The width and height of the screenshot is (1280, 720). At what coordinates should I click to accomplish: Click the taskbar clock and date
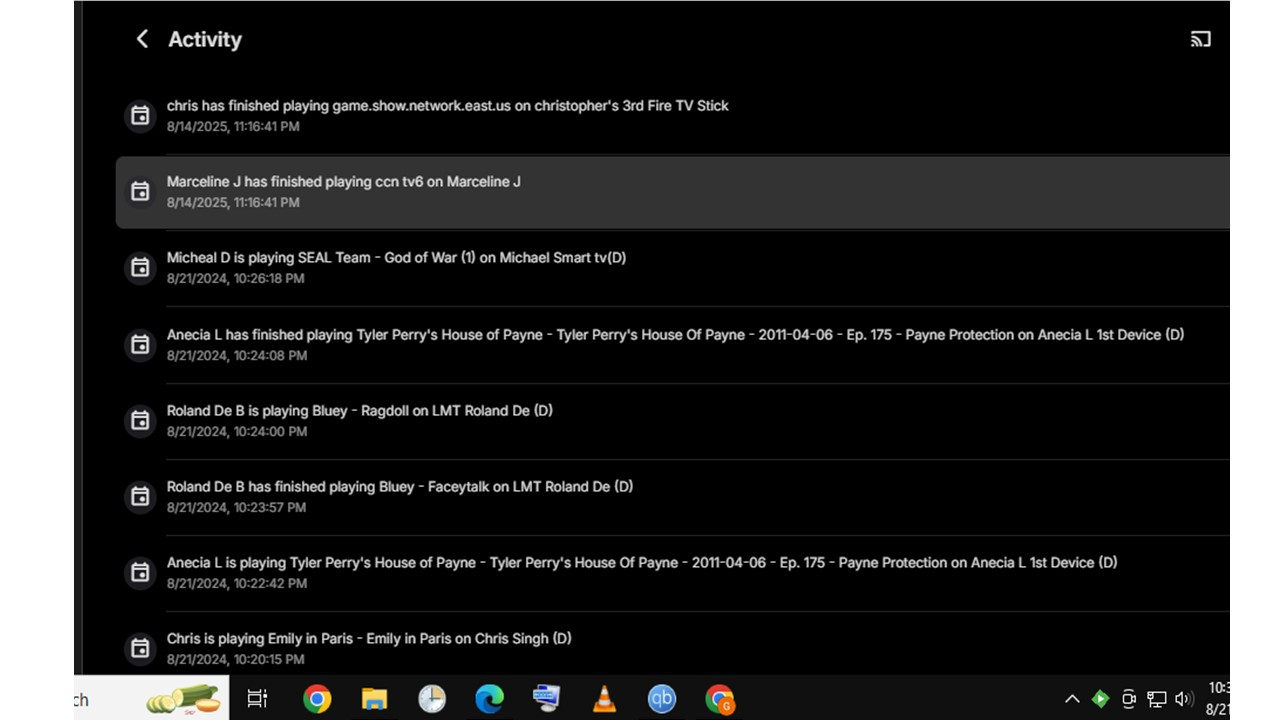coord(1218,699)
